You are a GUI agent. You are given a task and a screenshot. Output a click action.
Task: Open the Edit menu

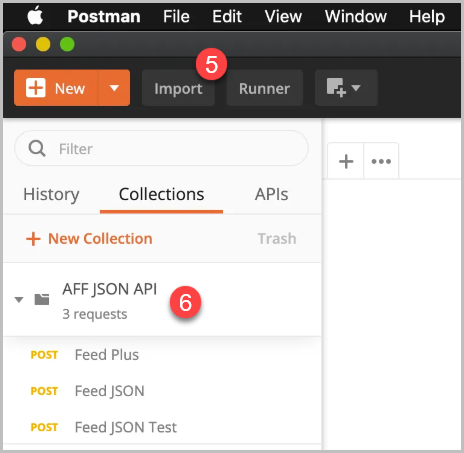click(227, 16)
